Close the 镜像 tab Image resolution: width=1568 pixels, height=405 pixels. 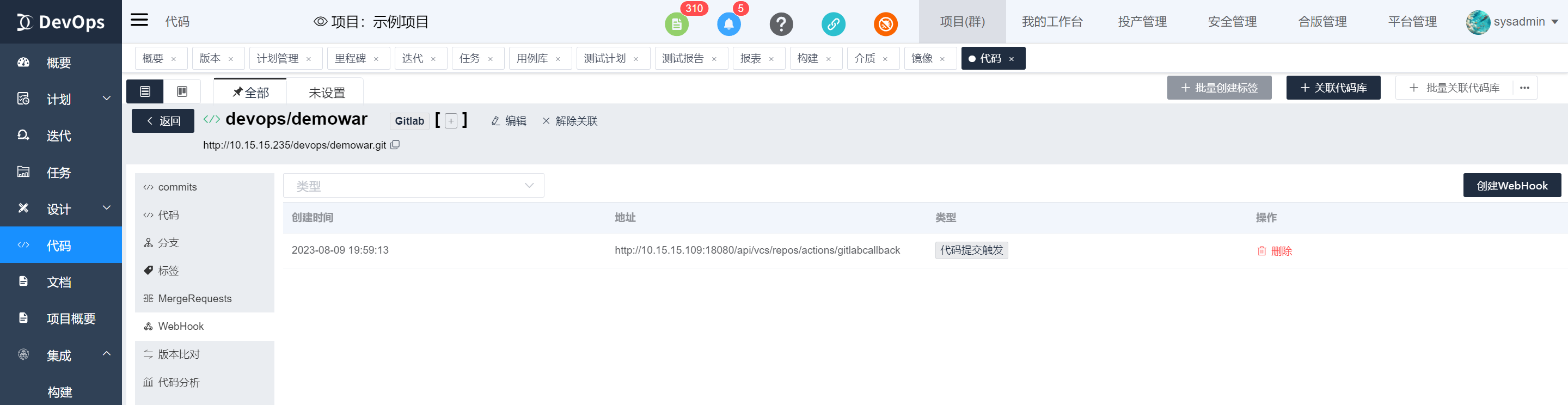click(942, 59)
